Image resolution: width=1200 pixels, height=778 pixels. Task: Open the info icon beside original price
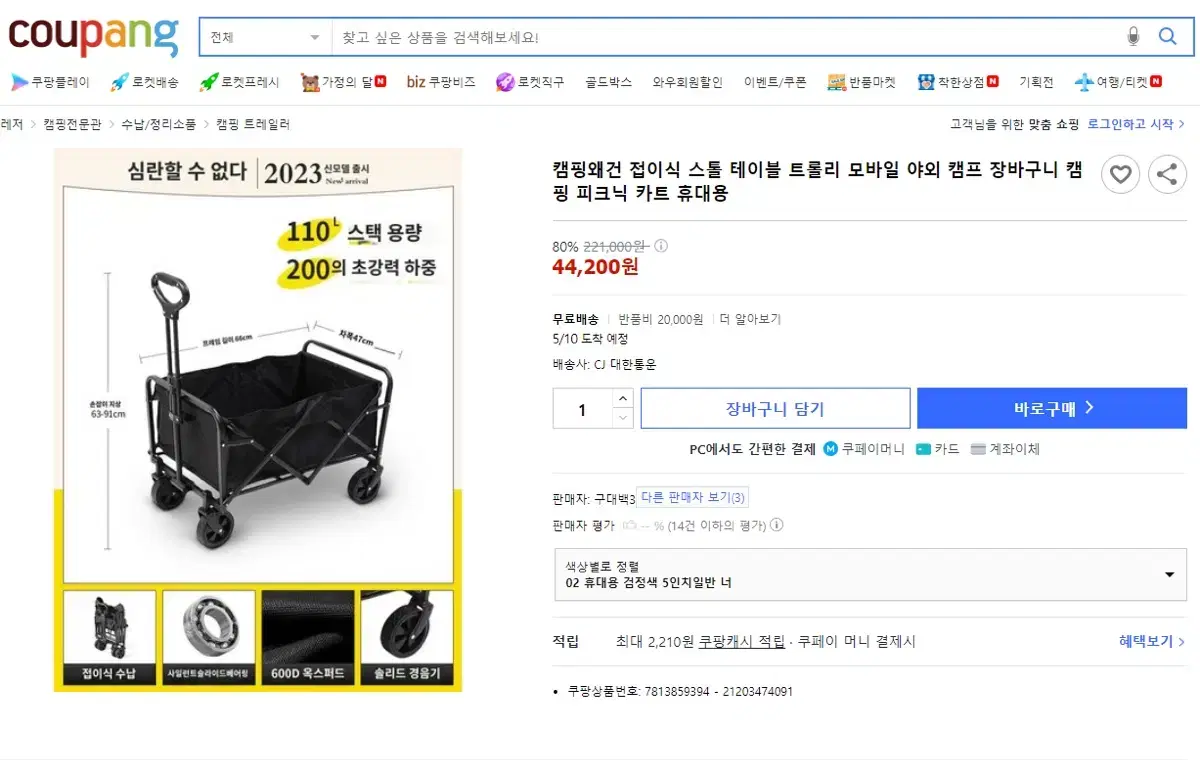[661, 246]
